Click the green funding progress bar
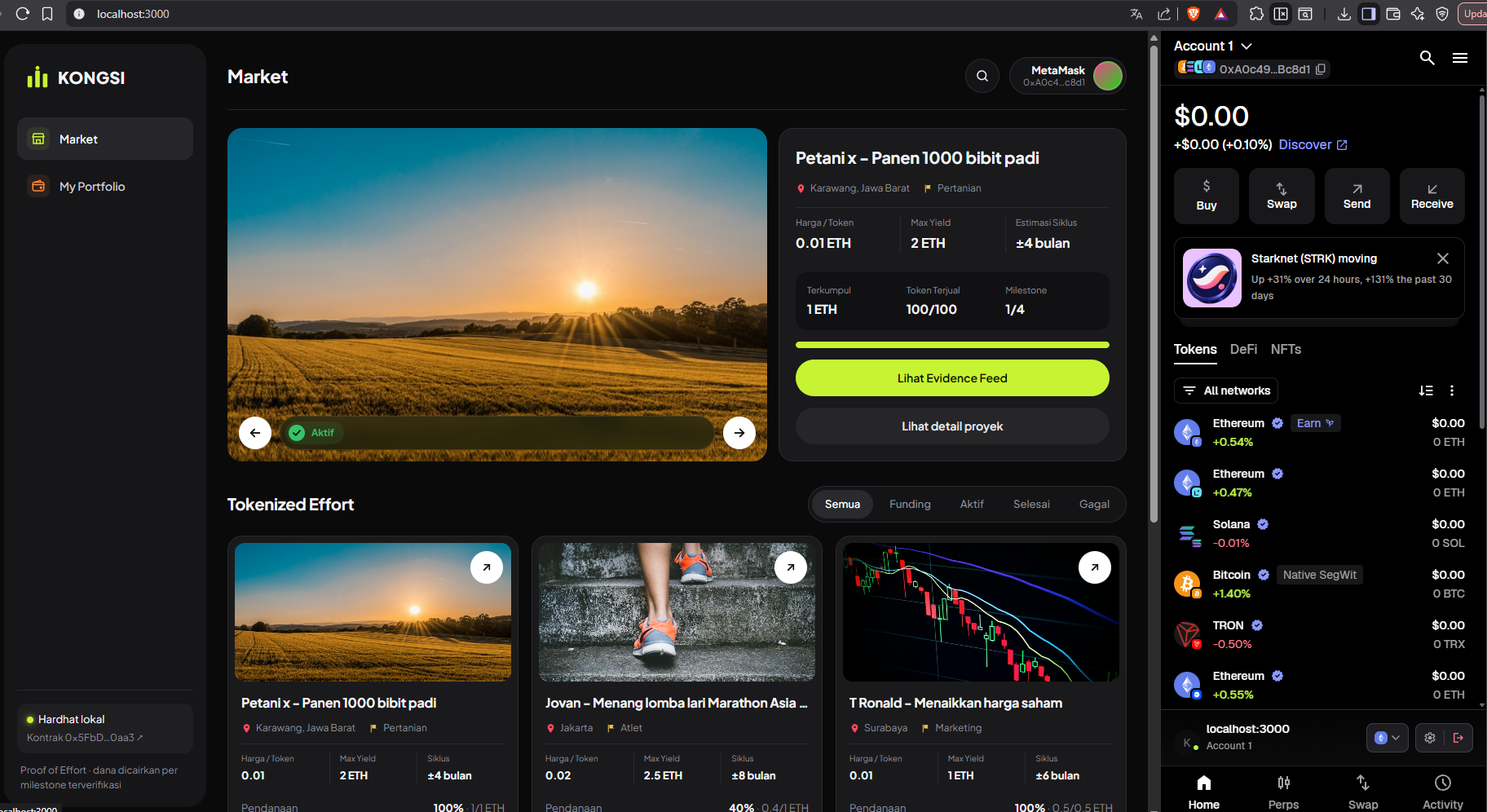 pos(952,345)
